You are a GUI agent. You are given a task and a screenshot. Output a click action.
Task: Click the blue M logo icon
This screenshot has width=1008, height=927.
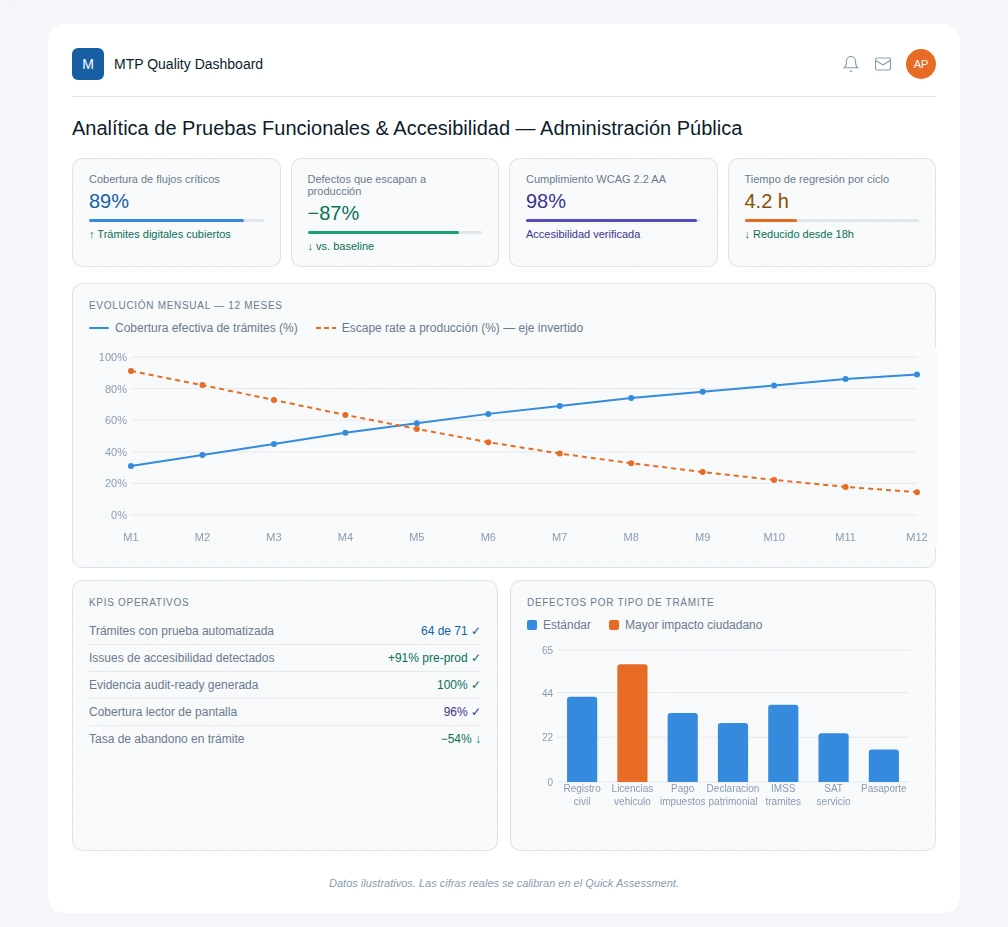pyautogui.click(x=88, y=64)
